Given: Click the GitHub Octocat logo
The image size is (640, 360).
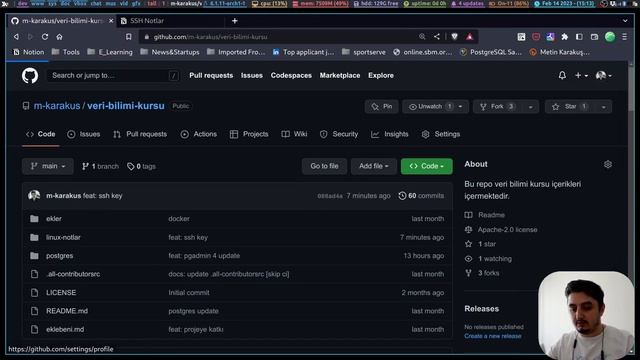Looking at the screenshot, I should [x=30, y=76].
